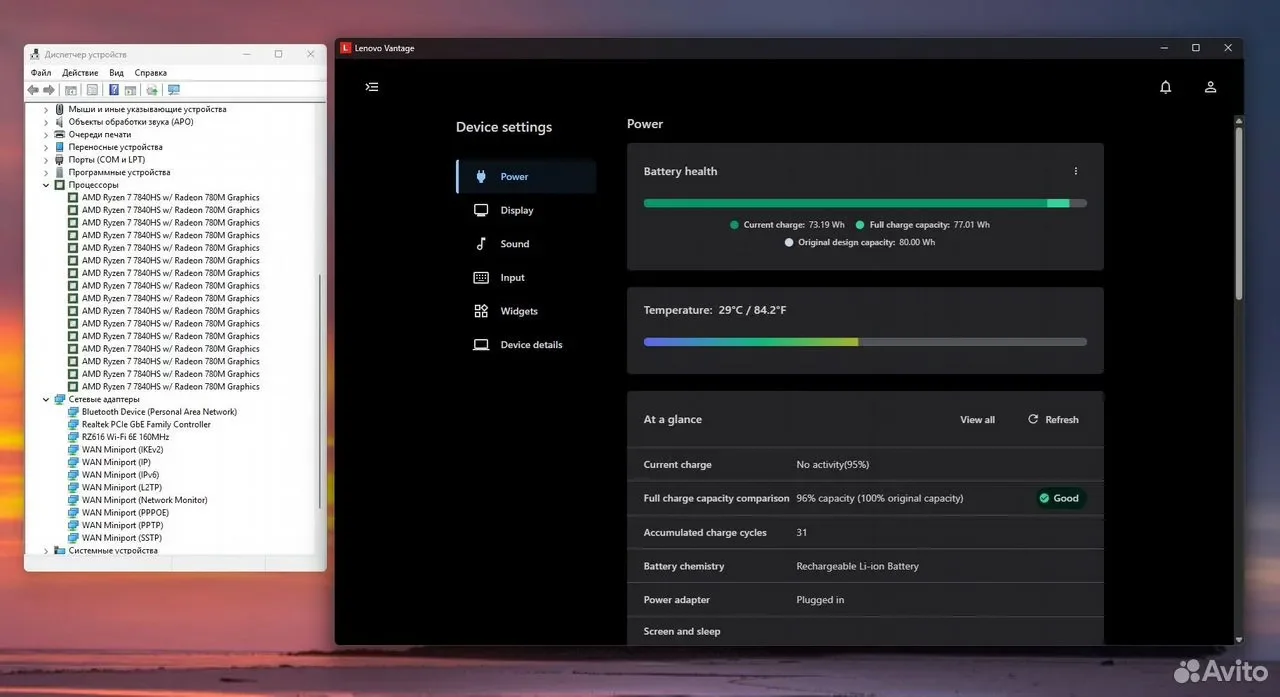Screen dimensions: 1280x697
Task: Expand Объекты обработки звука (APO) node
Action: [x=46, y=122]
